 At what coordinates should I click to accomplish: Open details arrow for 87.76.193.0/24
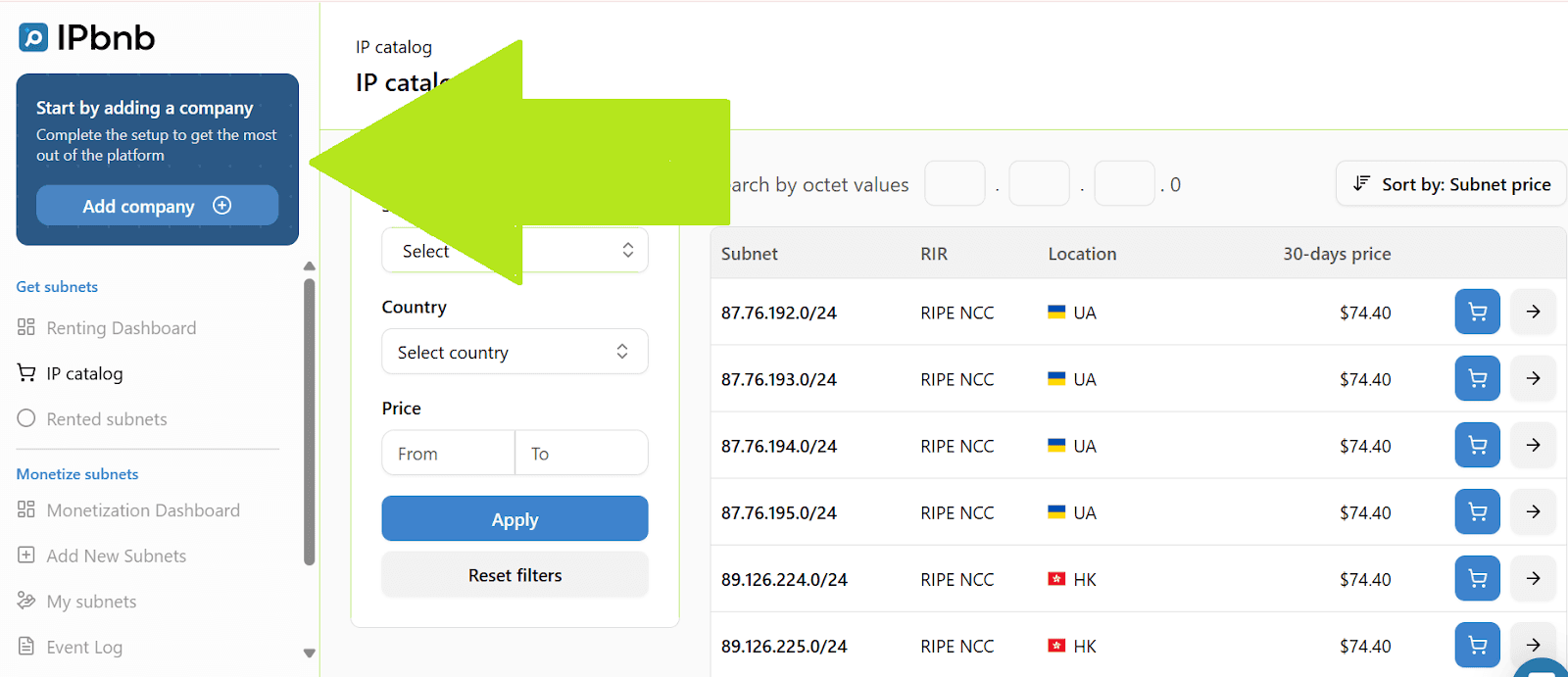[1533, 378]
